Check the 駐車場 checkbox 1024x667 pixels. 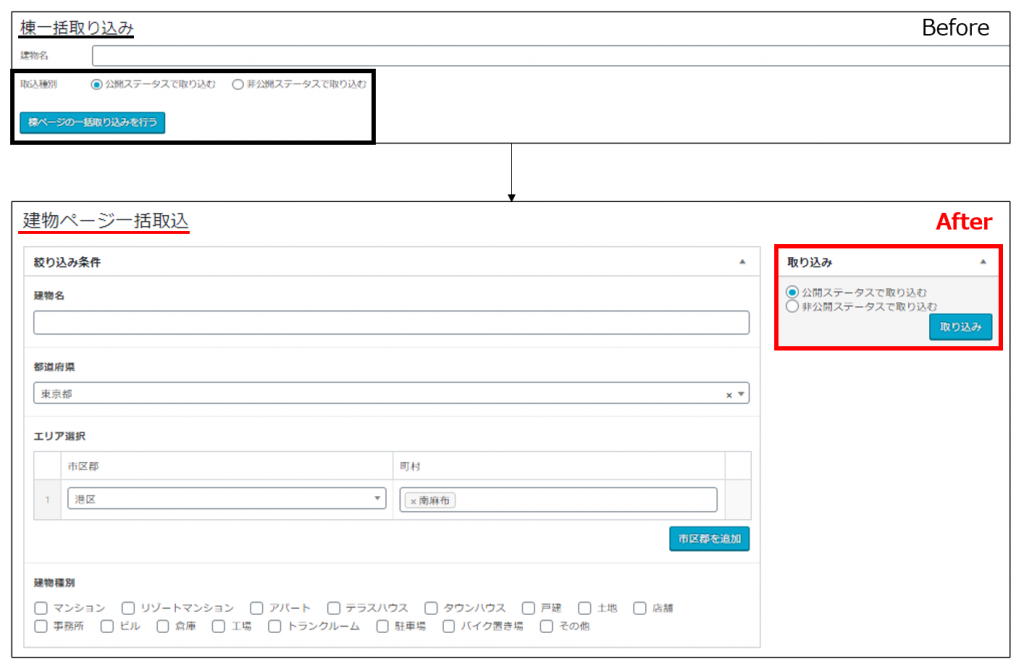pyautogui.click(x=383, y=627)
